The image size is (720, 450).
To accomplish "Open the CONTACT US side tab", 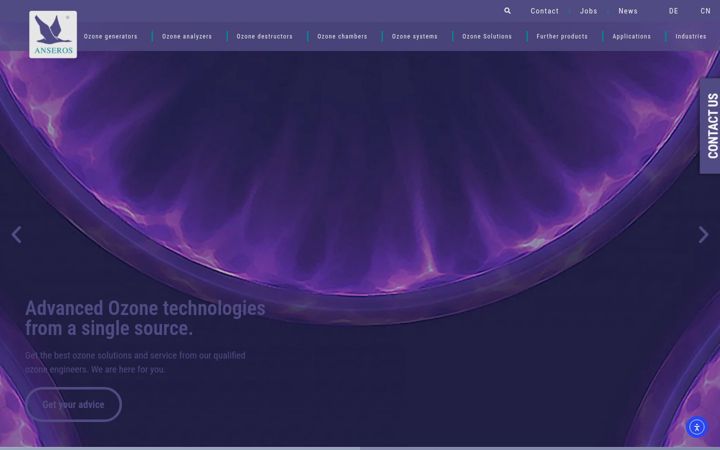I will point(710,126).
